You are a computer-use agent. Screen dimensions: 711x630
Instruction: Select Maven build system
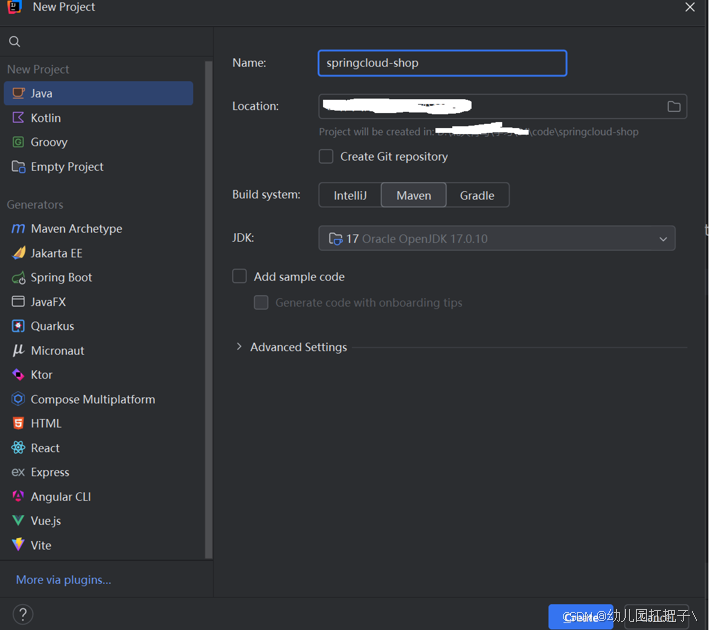[414, 195]
